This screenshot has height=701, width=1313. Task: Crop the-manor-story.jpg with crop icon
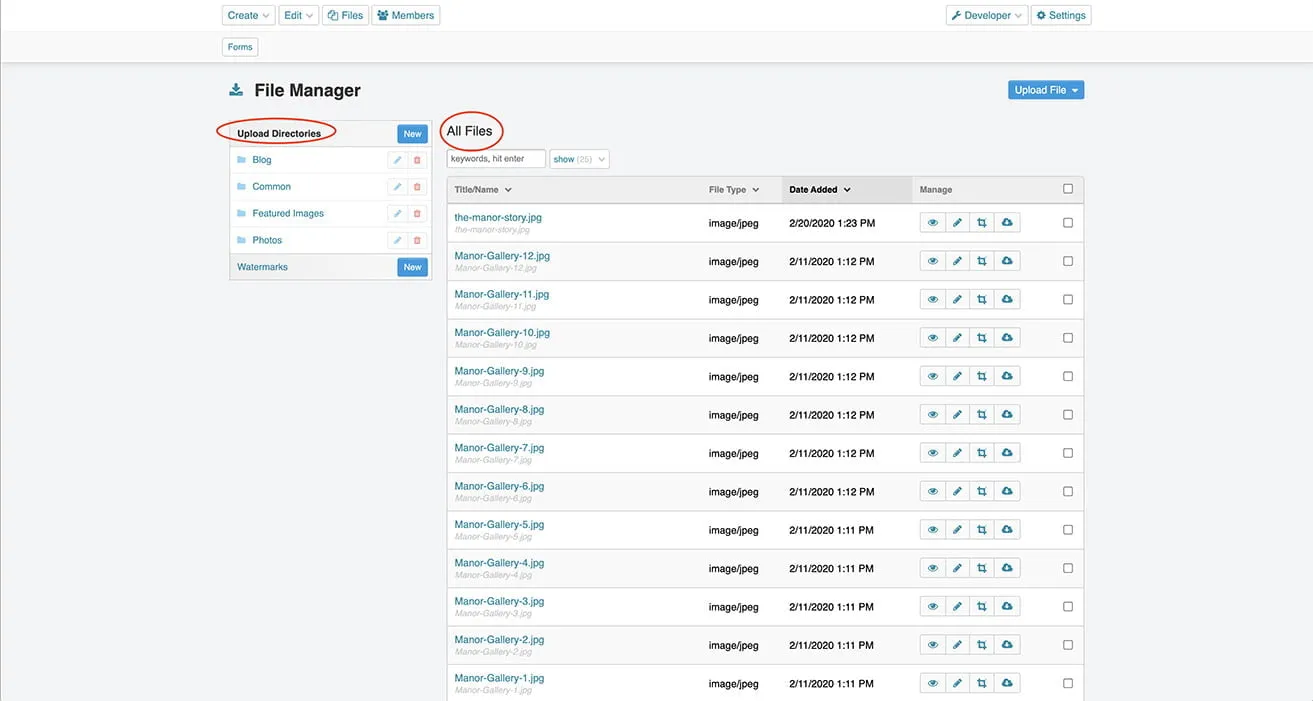(982, 223)
